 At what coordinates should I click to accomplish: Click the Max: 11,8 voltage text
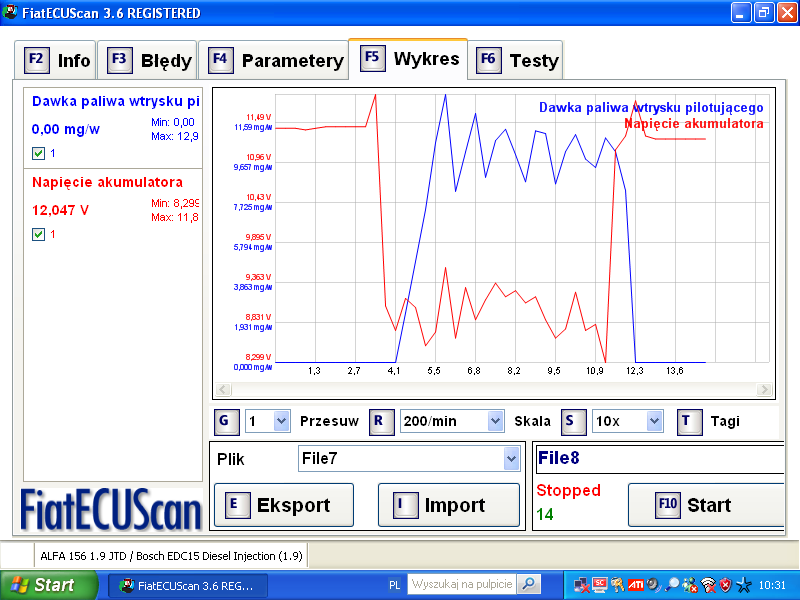(x=174, y=217)
